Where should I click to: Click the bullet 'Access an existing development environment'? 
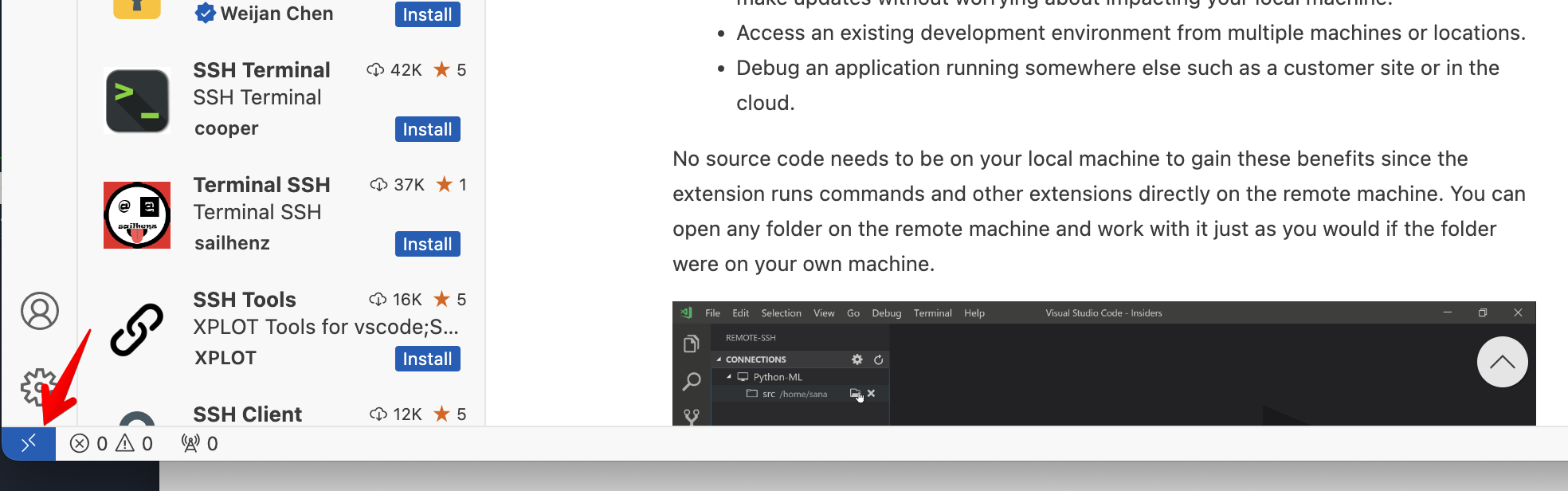(x=1131, y=33)
